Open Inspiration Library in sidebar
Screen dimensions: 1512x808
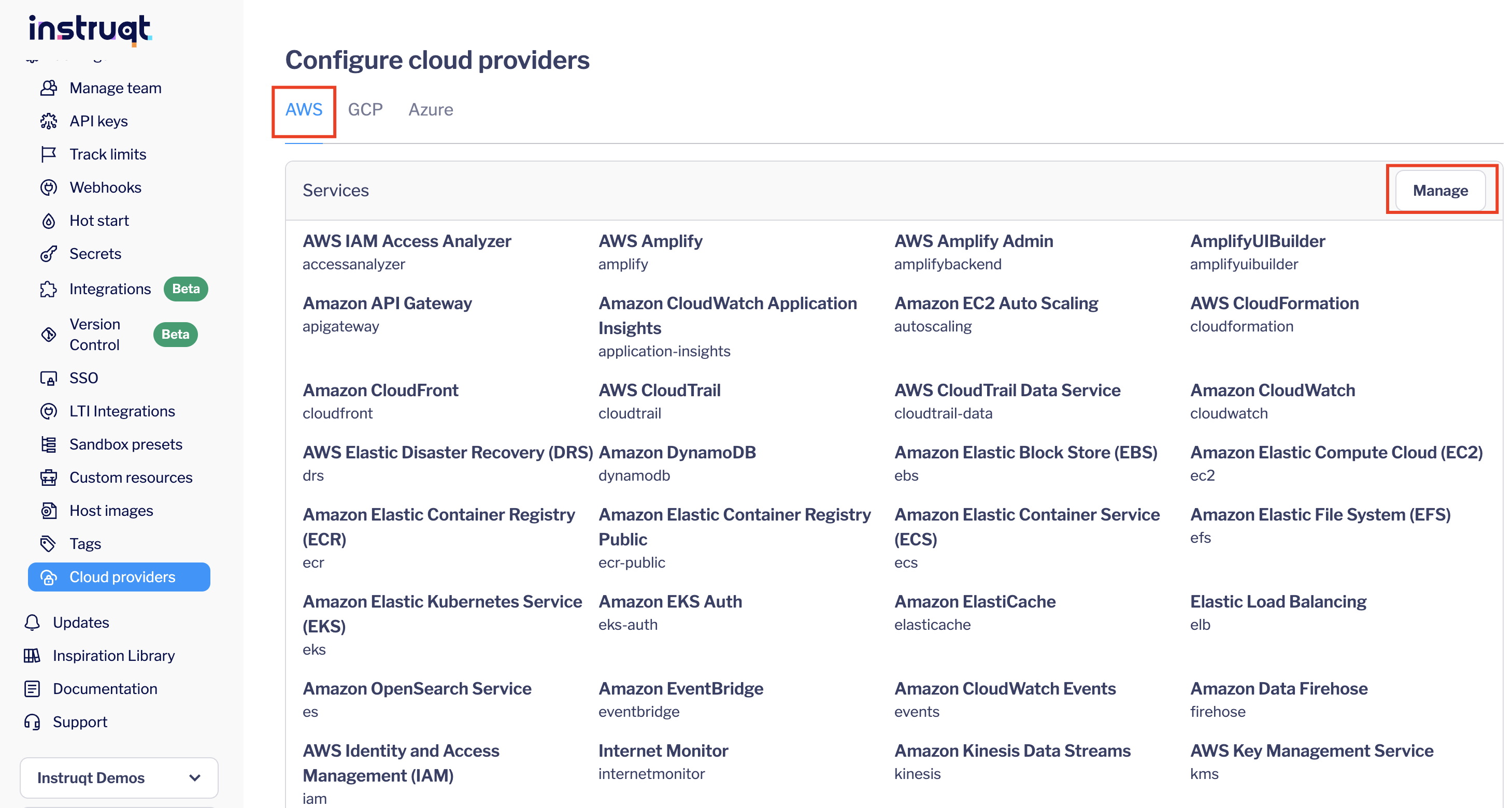(114, 655)
